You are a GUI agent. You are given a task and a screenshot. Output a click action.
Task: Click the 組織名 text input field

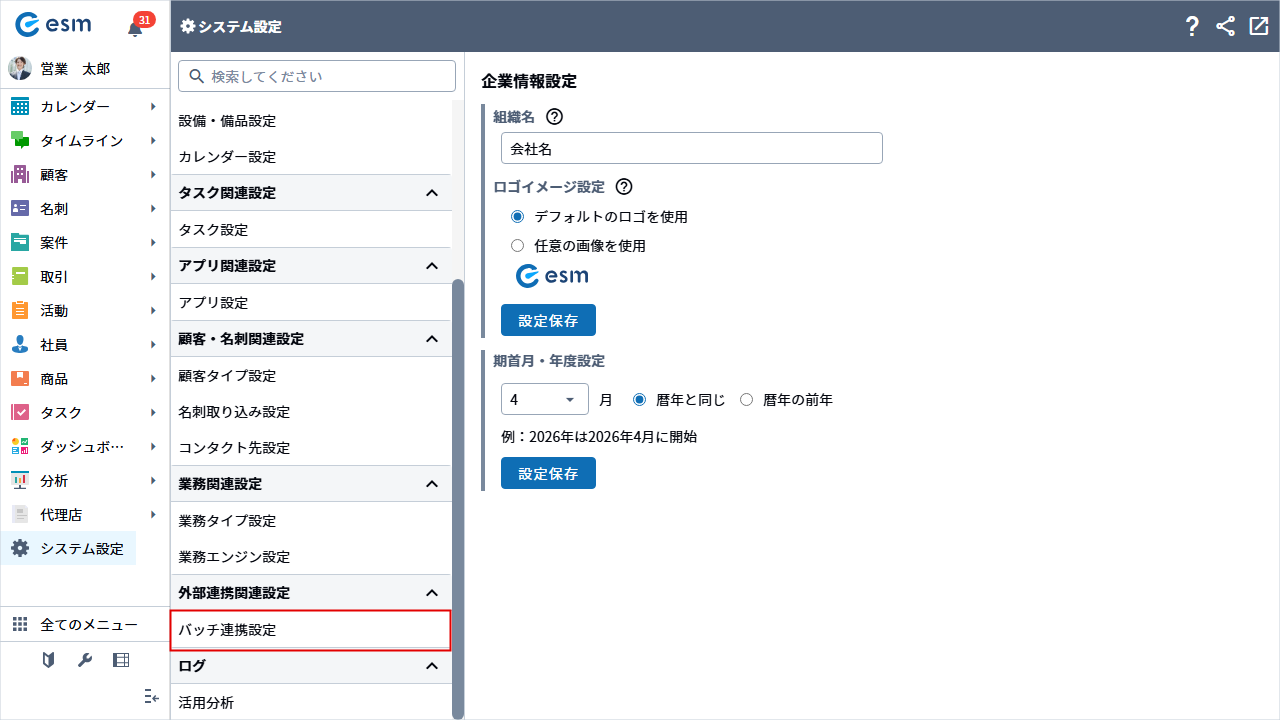point(691,149)
